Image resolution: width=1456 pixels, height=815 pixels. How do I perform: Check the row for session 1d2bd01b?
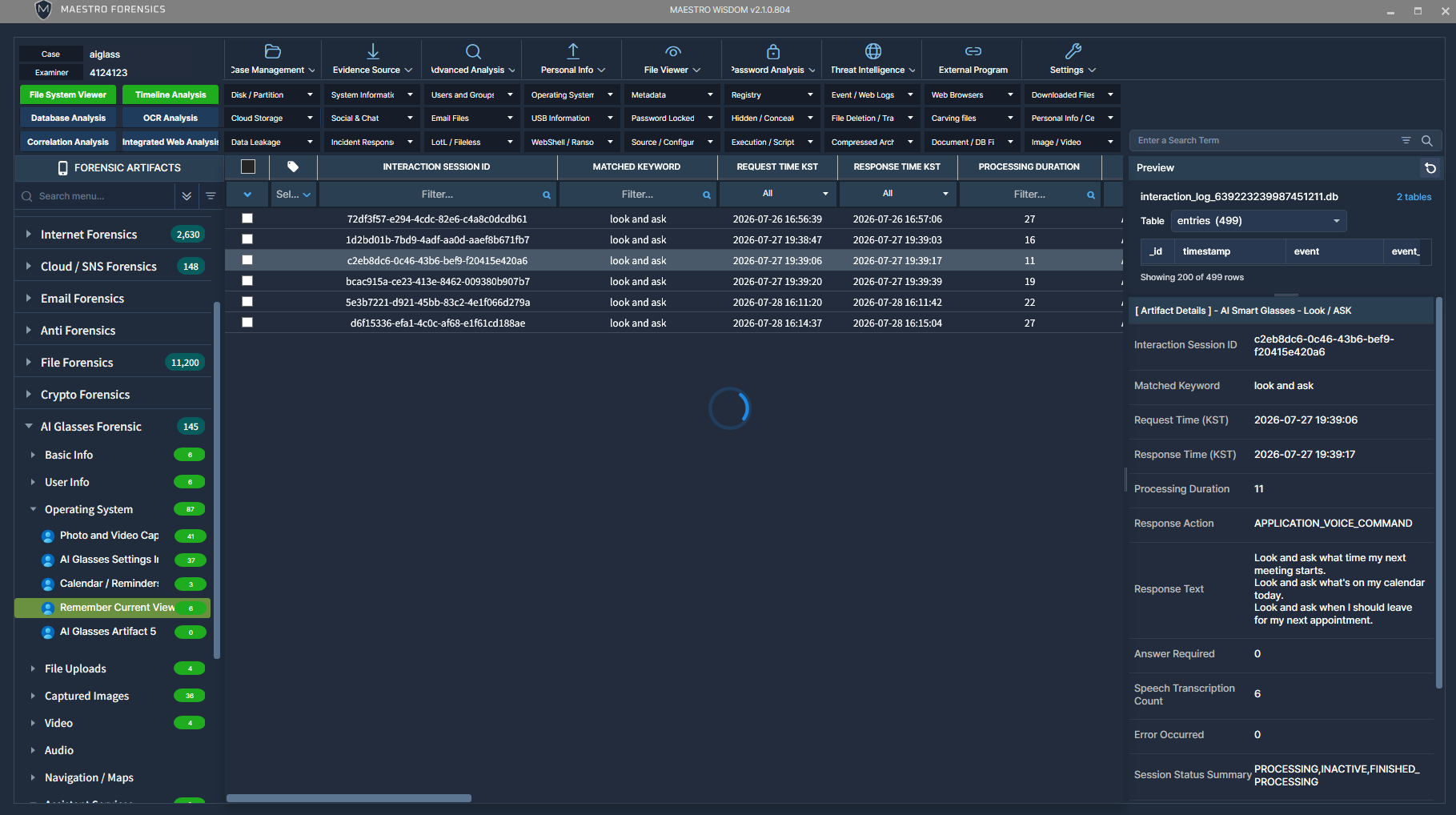point(247,239)
